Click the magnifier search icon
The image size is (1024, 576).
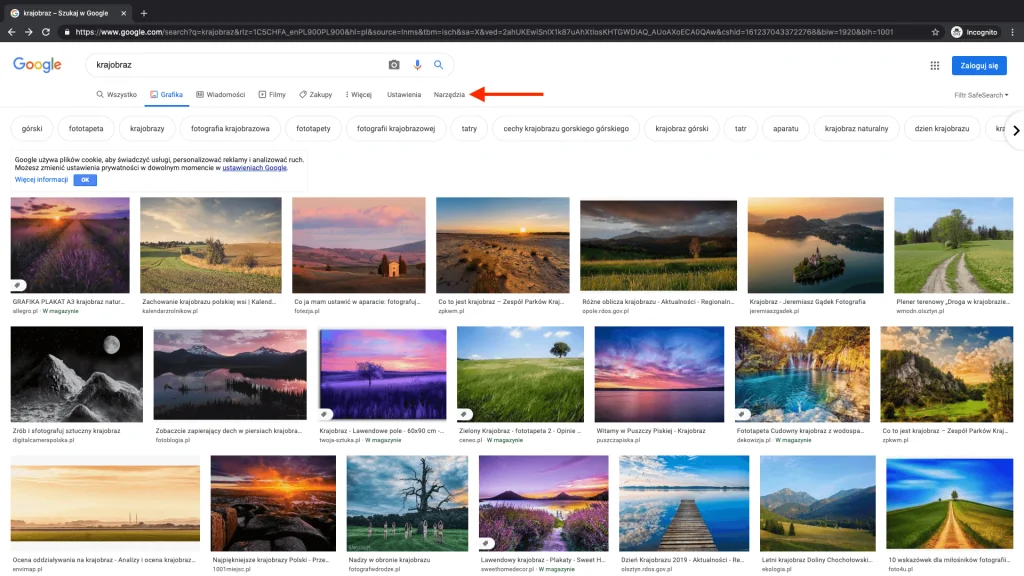[439, 64]
